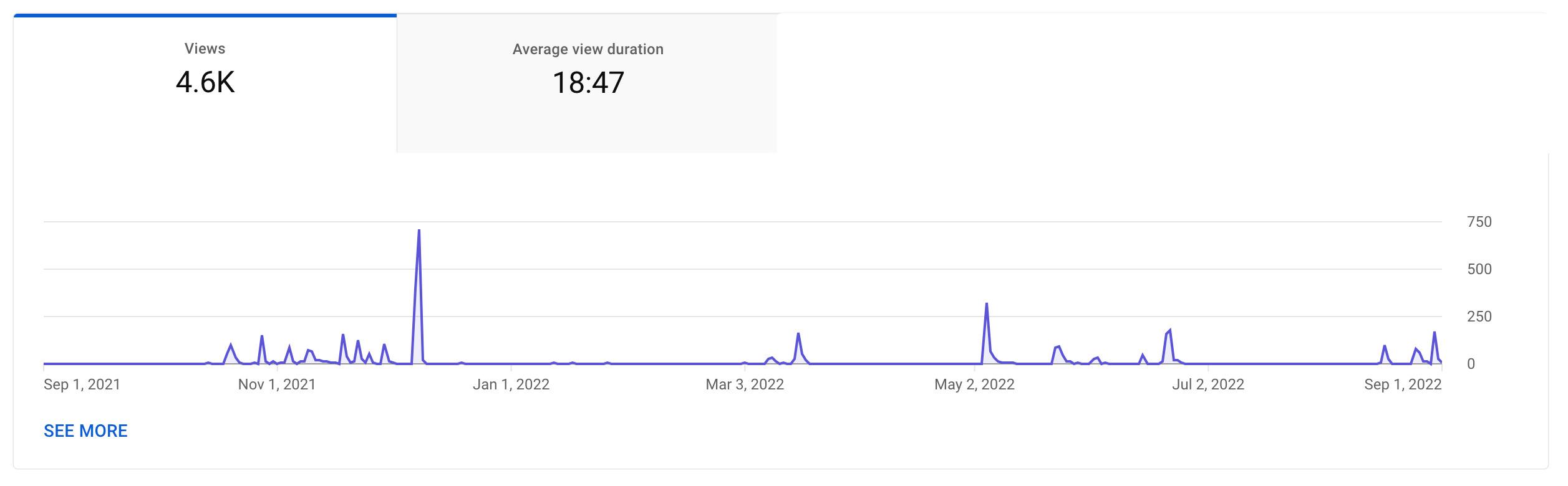The image size is (1568, 486).
Task: Click the Jul 2, 2022 date label
Action: [x=1208, y=384]
